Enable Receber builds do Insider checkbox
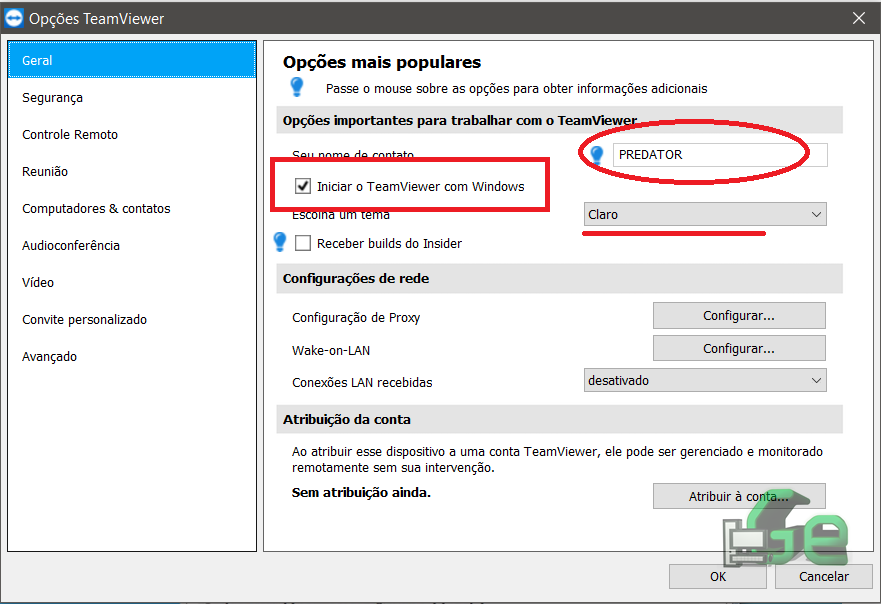881x604 pixels. click(303, 243)
